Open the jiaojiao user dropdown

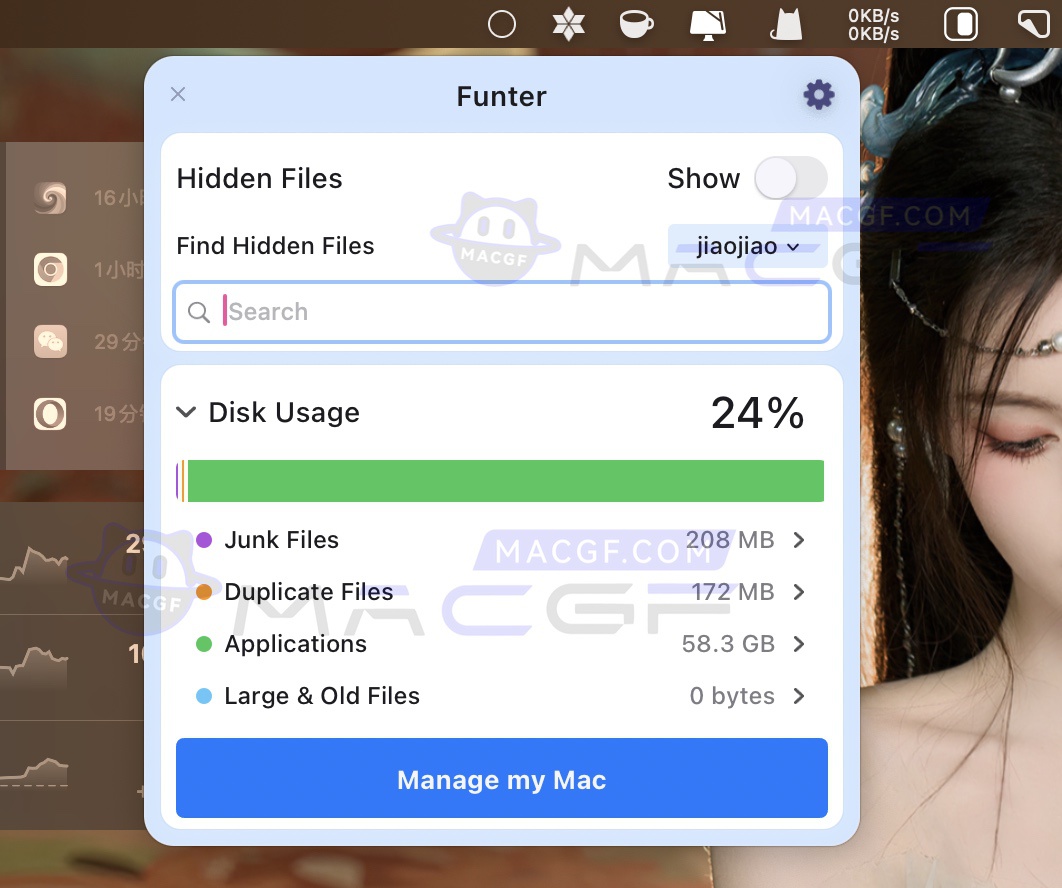pos(748,245)
